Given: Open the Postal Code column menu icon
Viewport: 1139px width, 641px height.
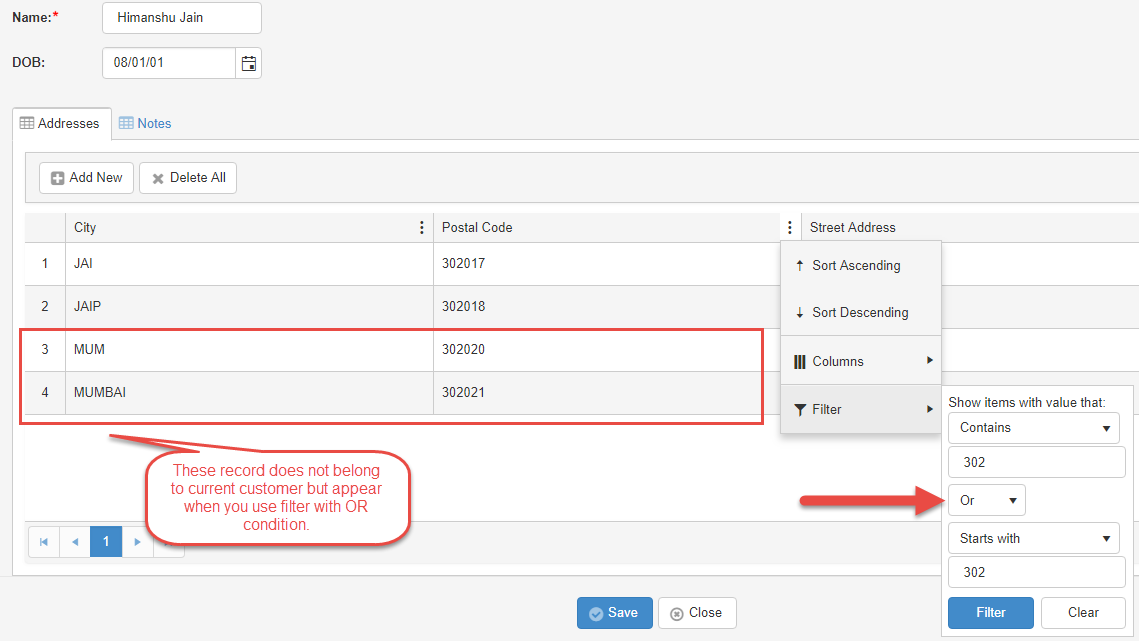Looking at the screenshot, I should 790,227.
